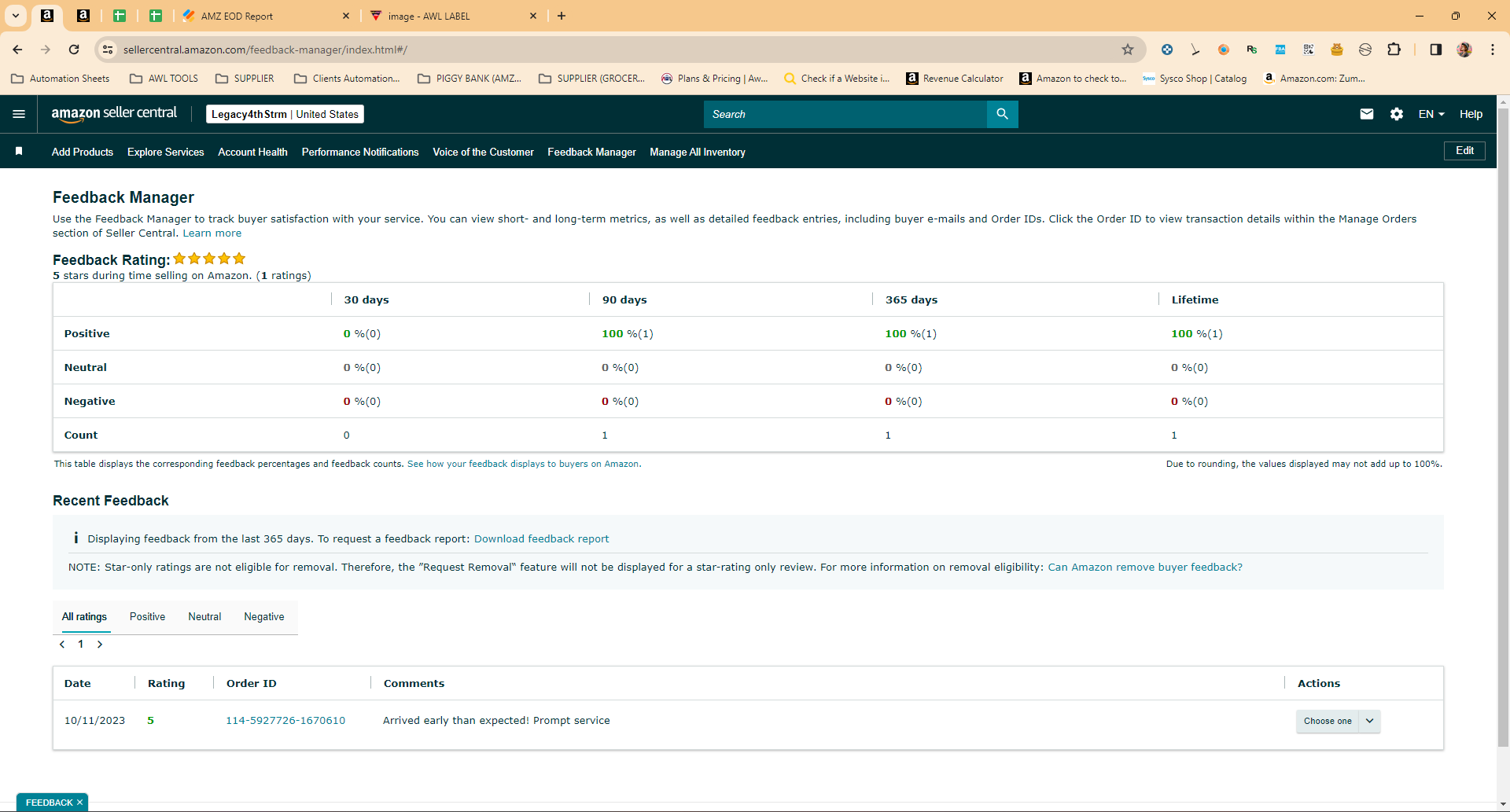Screen dimensions: 1510x812
Task: Open the Automation Sheets bookmark folder
Action: [x=61, y=79]
